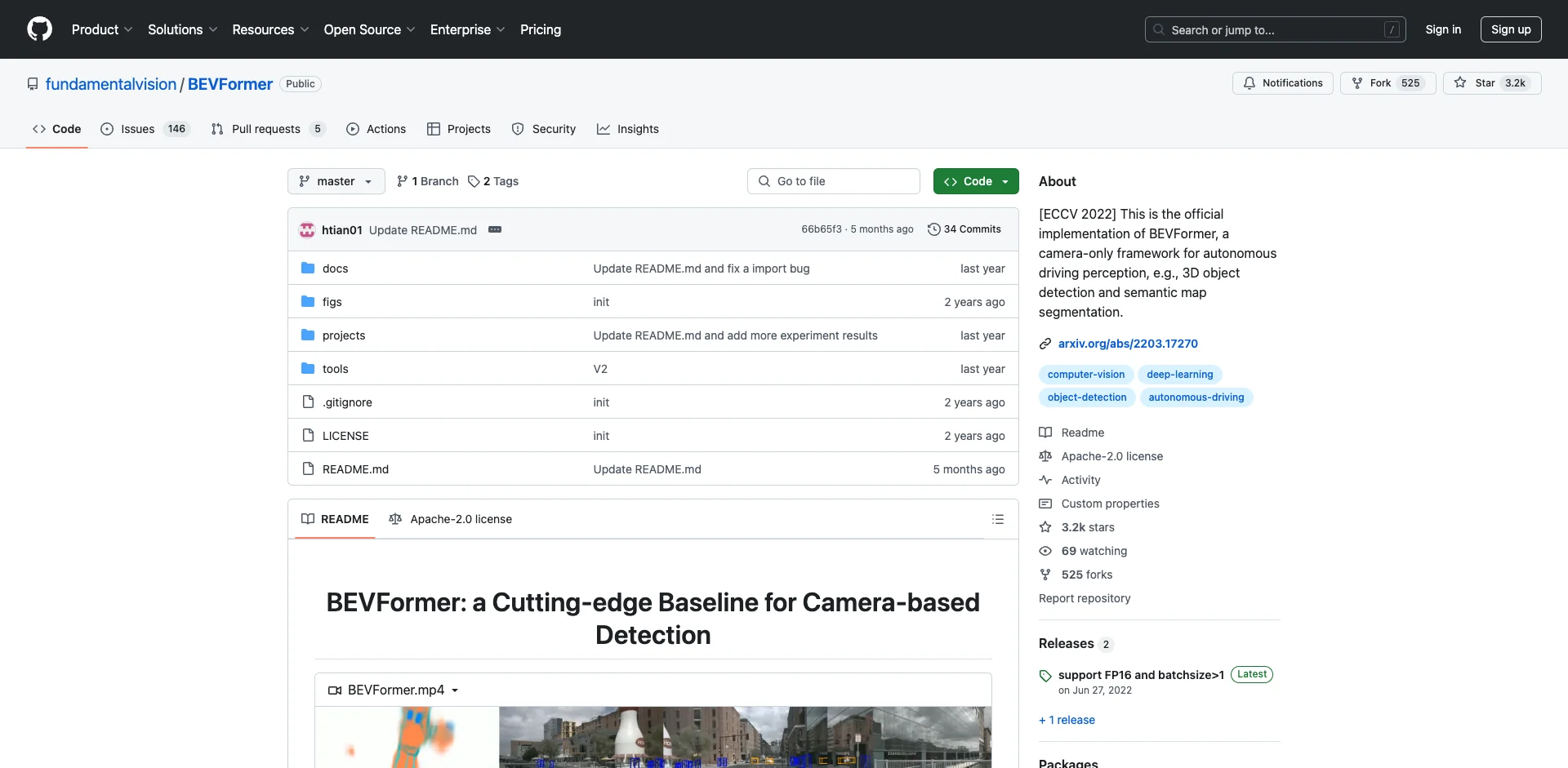Screen dimensions: 1568x768
Task: Click the deep-learning topic tag
Action: (x=1180, y=375)
